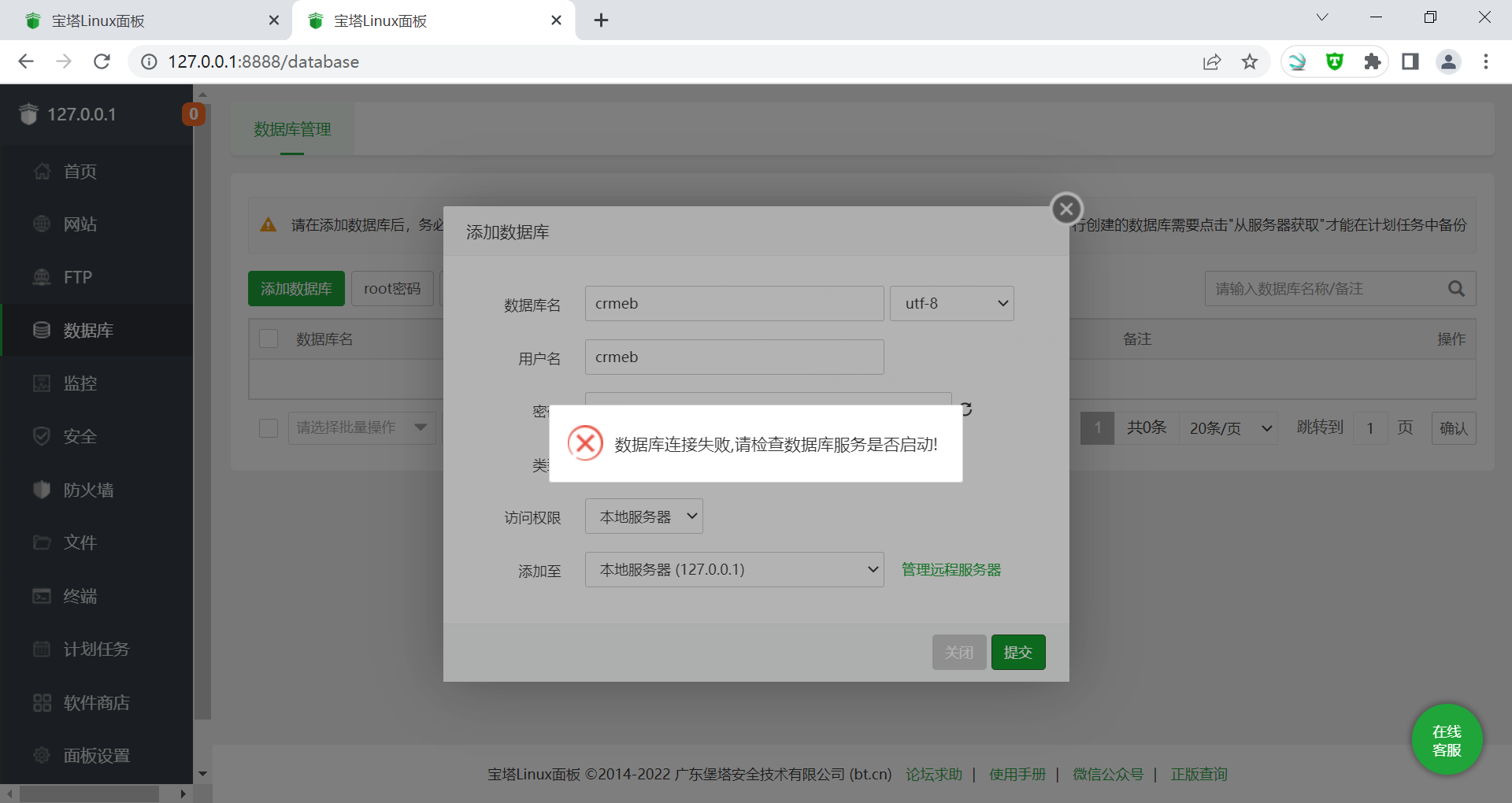
Task: Toggle select-all checkbox in table header
Action: (269, 339)
